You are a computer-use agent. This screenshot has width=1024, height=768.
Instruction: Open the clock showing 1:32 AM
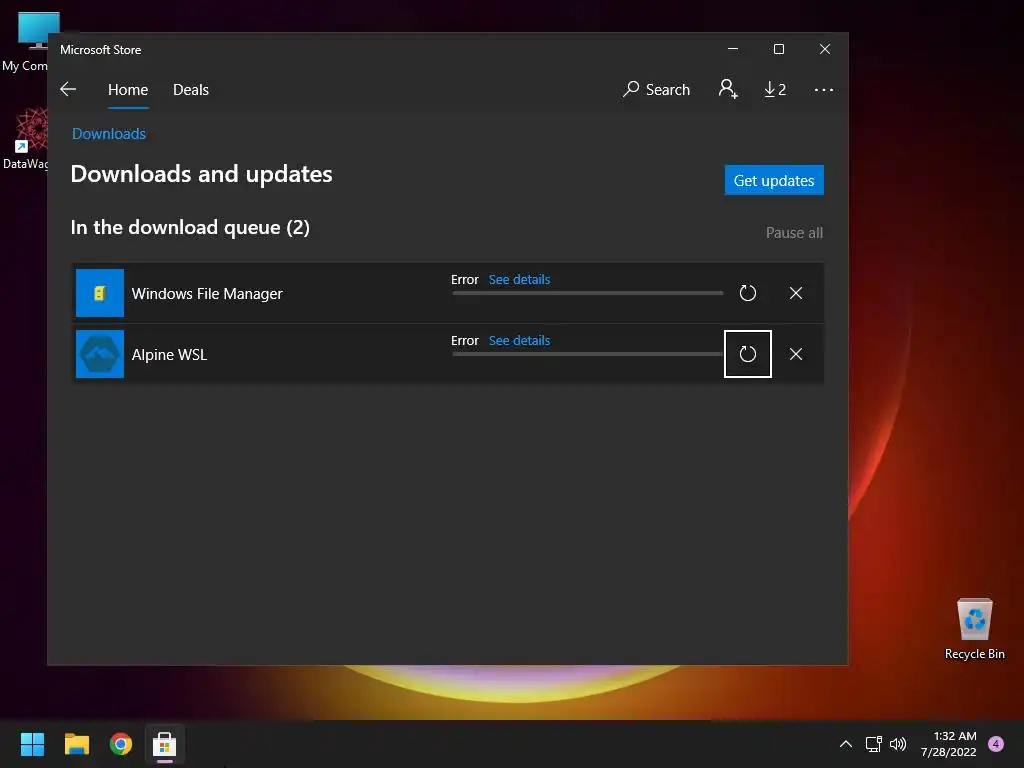949,744
